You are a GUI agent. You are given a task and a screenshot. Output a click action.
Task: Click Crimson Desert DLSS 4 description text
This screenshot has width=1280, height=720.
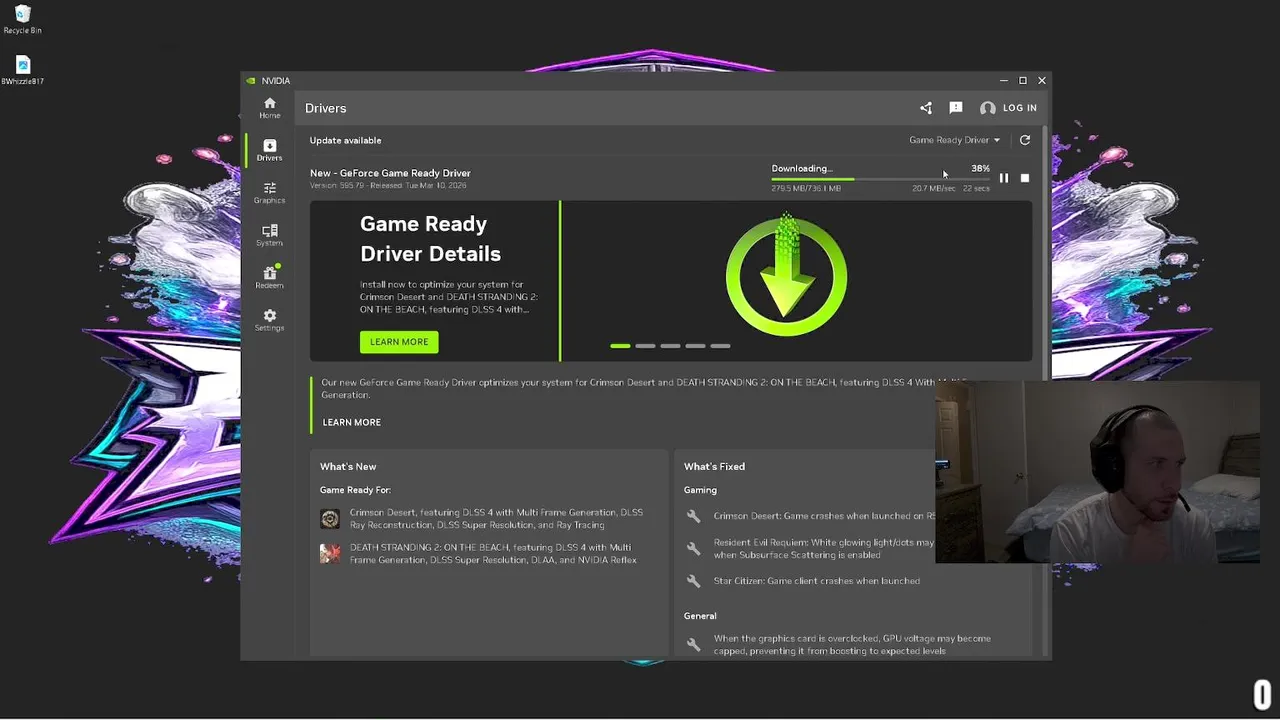coord(496,519)
